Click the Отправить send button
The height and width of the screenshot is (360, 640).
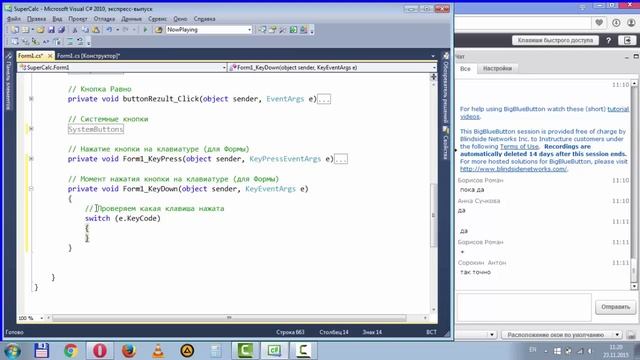coord(615,307)
